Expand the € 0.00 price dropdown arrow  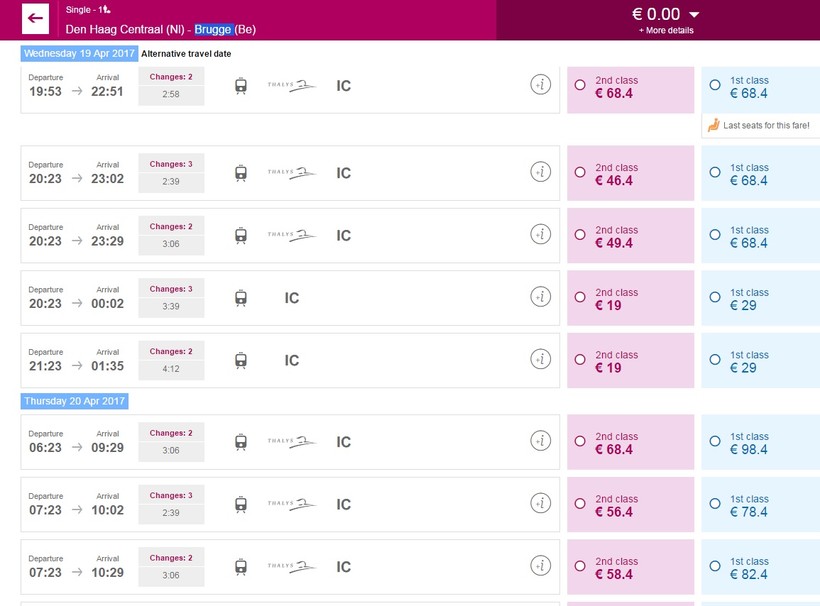pyautogui.click(x=695, y=14)
